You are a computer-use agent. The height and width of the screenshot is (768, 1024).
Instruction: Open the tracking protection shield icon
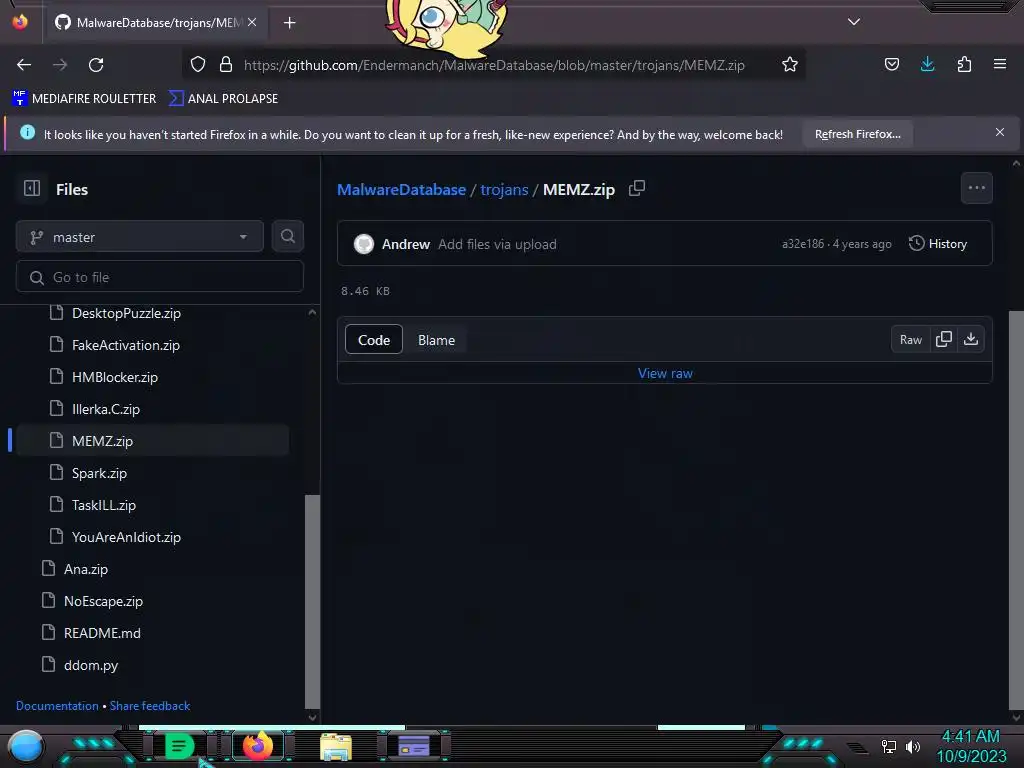198,65
